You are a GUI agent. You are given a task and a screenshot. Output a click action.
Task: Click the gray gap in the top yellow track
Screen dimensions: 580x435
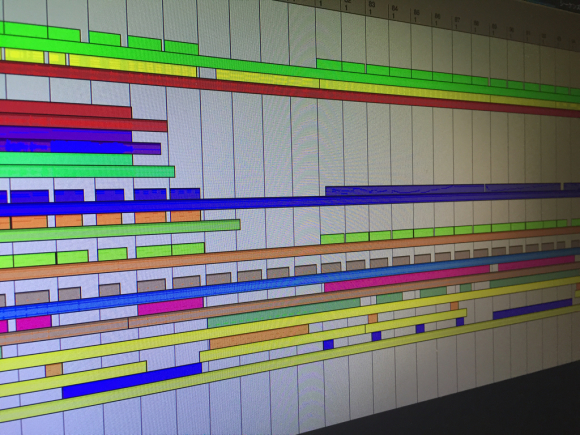pos(207,73)
